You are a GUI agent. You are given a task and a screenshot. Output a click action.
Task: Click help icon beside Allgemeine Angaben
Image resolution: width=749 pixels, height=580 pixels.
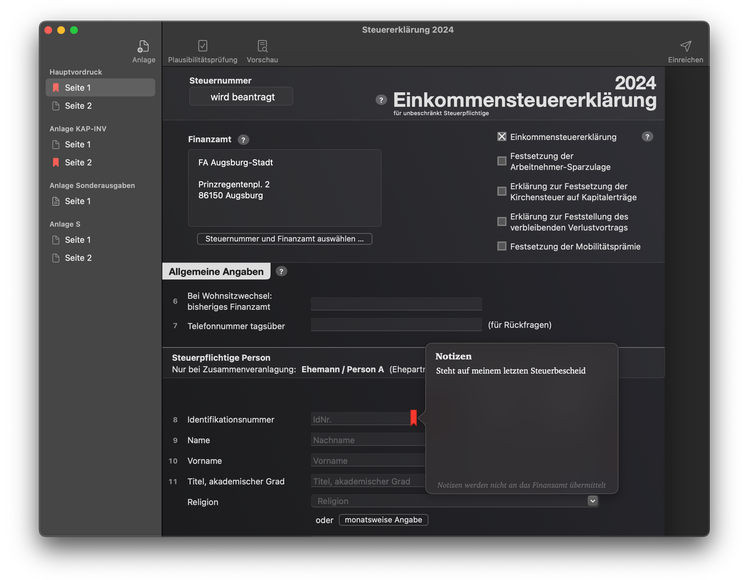click(281, 271)
